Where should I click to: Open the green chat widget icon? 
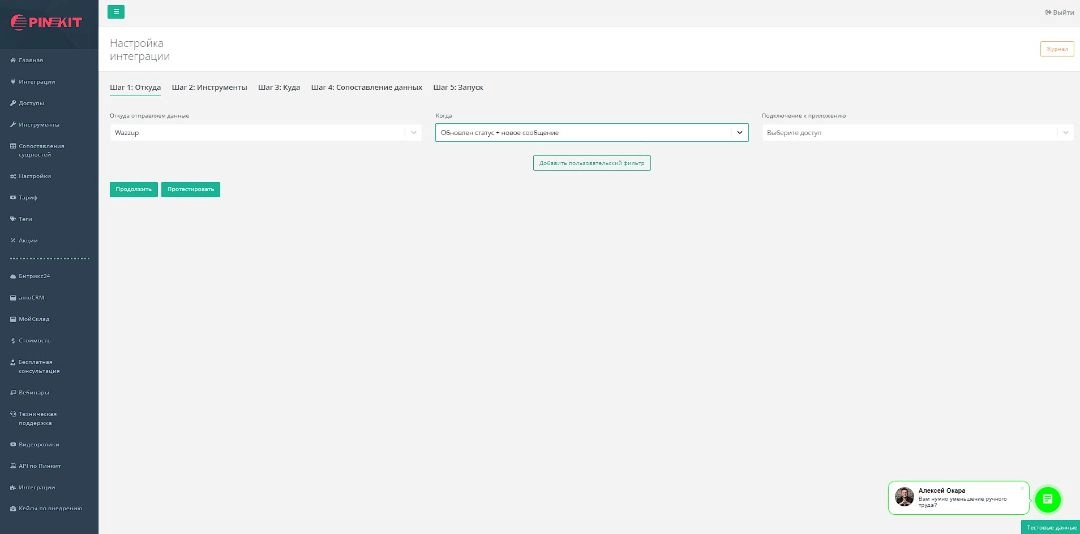[1047, 498]
